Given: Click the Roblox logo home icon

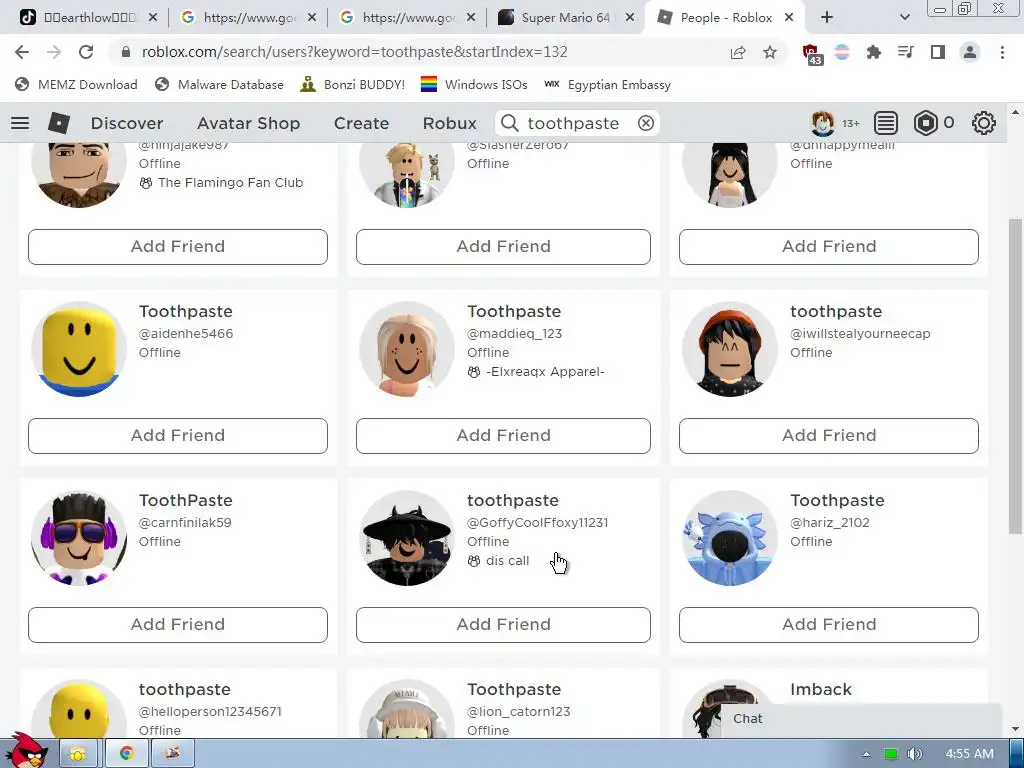Looking at the screenshot, I should point(59,123).
